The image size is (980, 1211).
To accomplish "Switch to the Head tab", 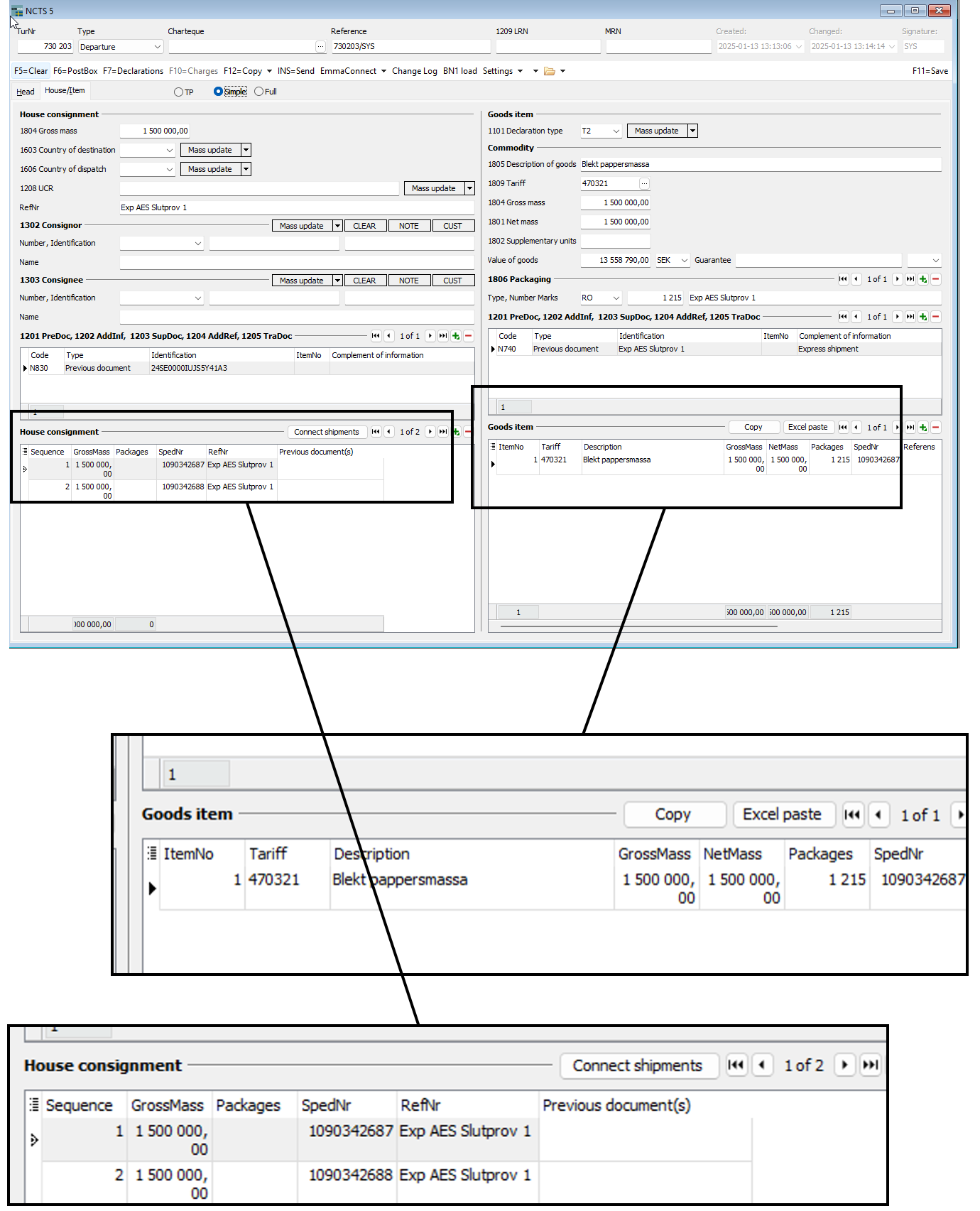I will 26,92.
